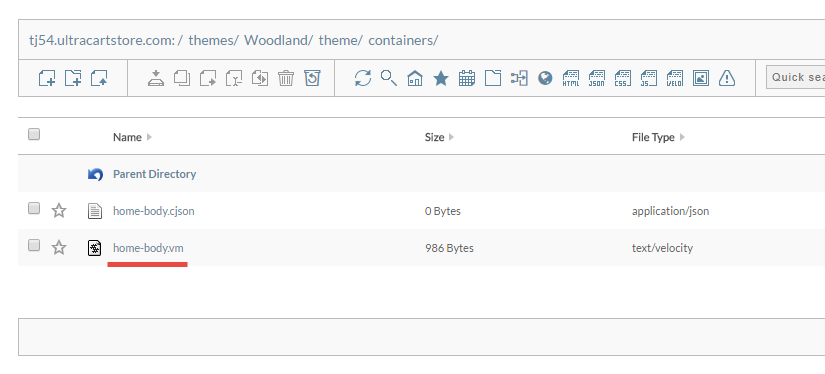The height and width of the screenshot is (374, 825).
Task: Toggle the select-all checkbox in header
Action: point(34,135)
